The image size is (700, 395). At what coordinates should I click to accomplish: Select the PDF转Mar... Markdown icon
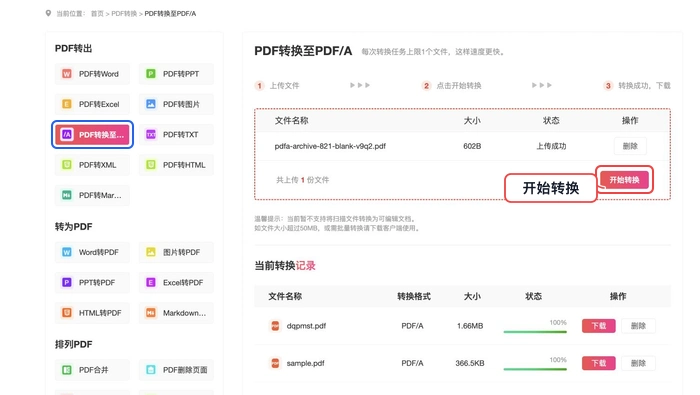tap(67, 195)
